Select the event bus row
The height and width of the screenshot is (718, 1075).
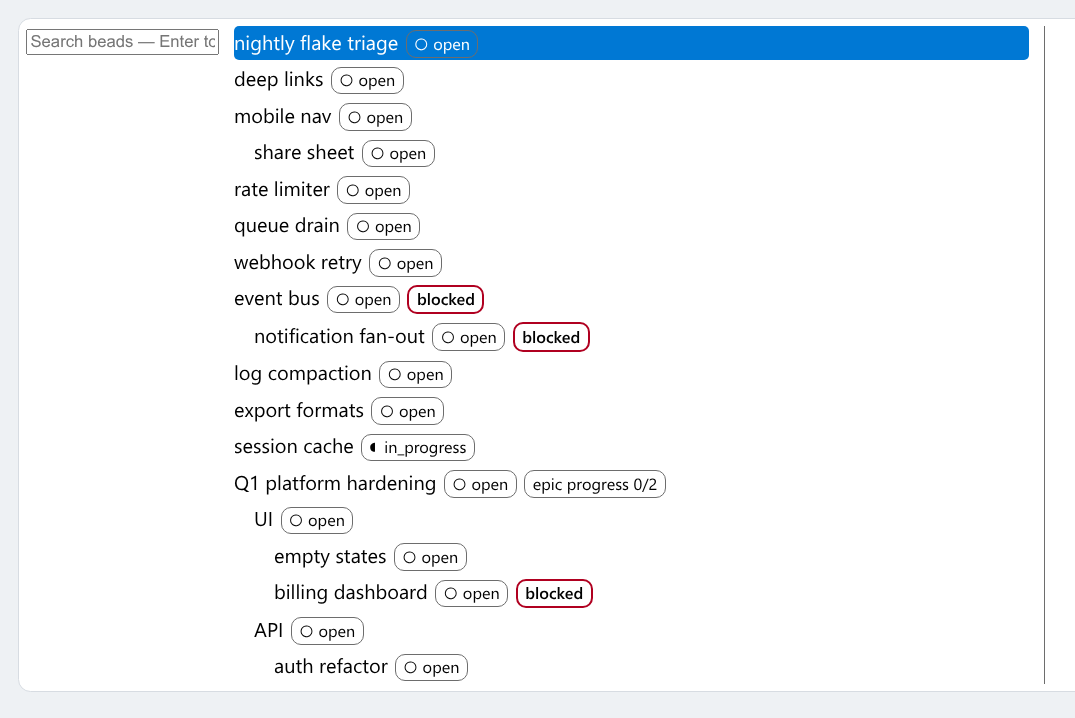(x=631, y=300)
